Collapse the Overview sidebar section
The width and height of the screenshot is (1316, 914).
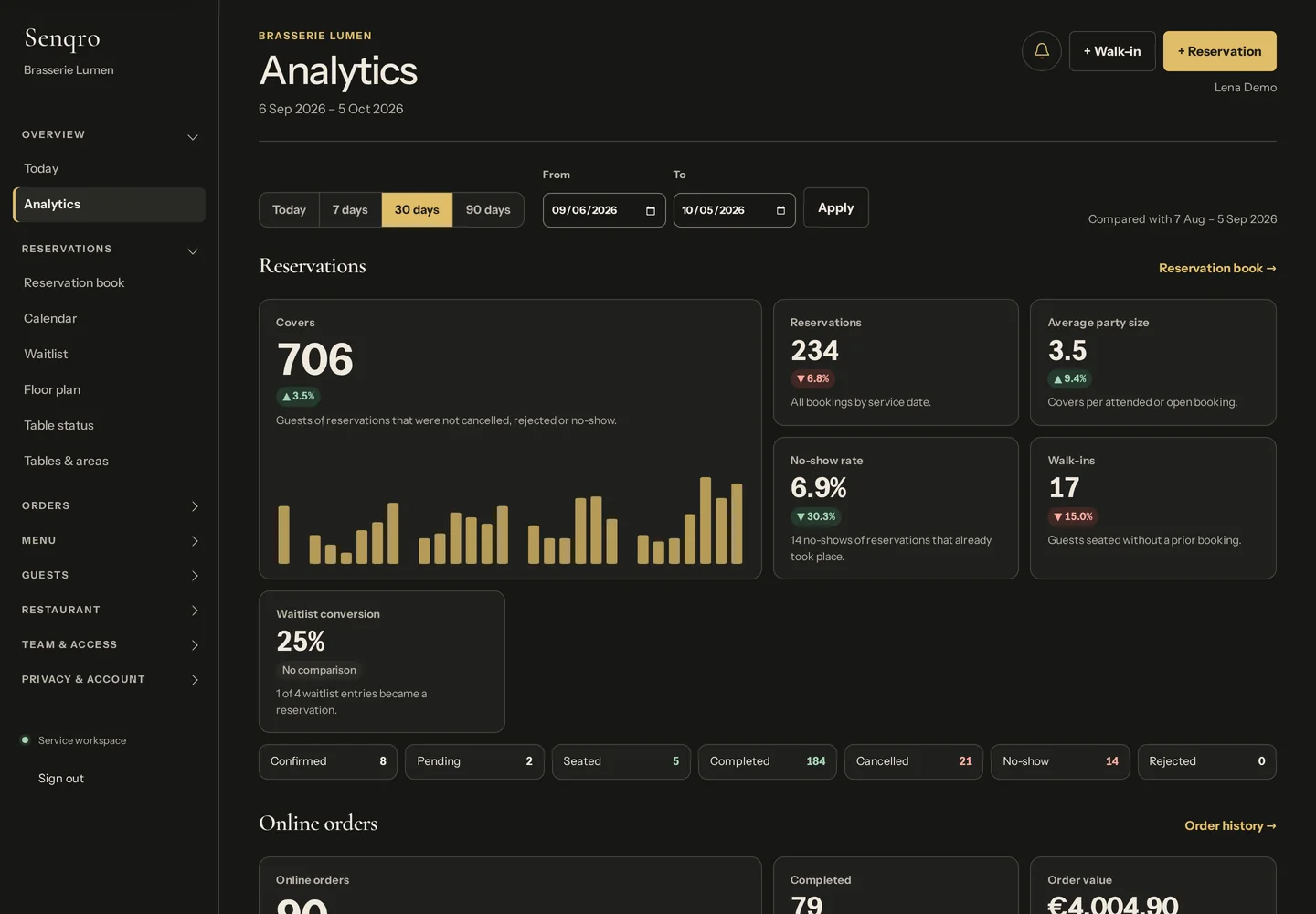tap(110, 135)
